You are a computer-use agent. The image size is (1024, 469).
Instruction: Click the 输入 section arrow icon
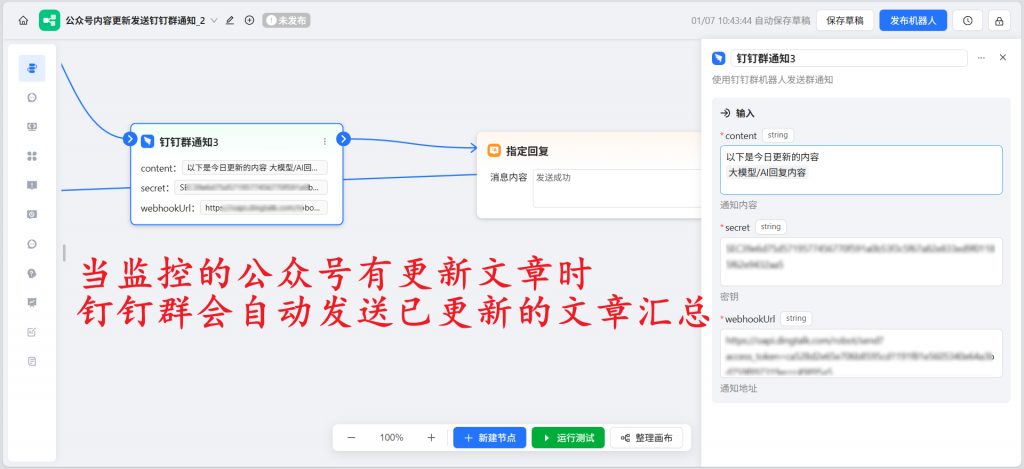[725, 113]
